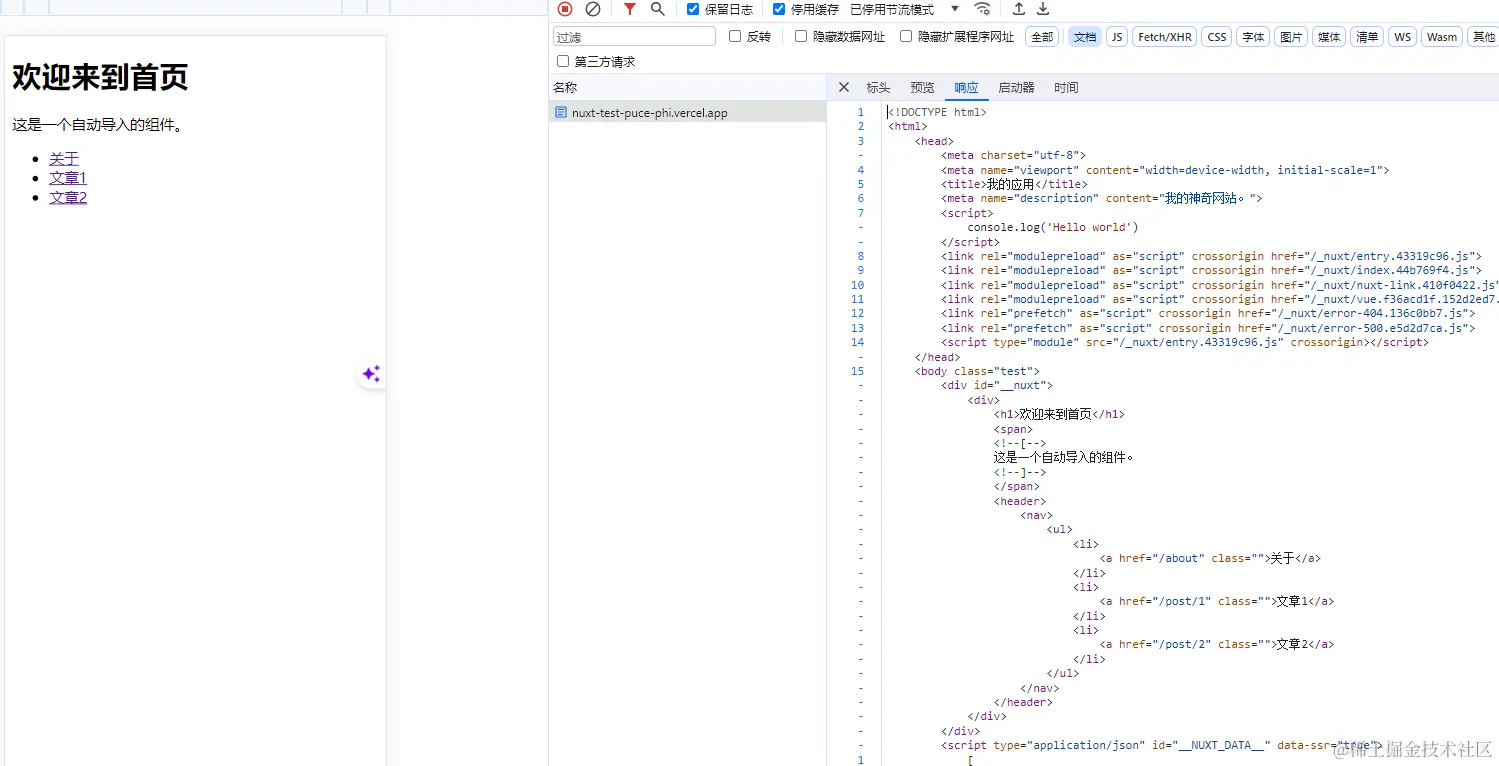Image resolution: width=1499 pixels, height=766 pixels.
Task: Switch to the 标头 tab
Action: 878,88
